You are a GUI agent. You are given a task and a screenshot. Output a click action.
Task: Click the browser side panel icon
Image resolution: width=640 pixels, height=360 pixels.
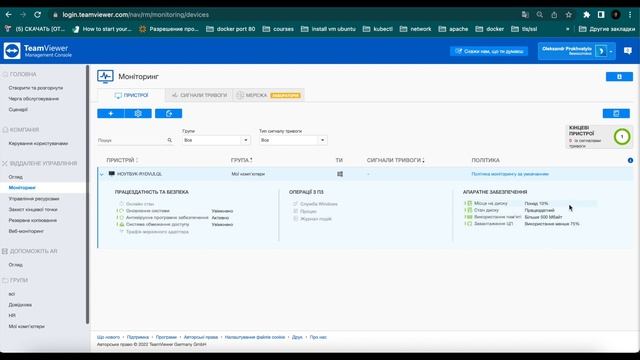click(601, 15)
